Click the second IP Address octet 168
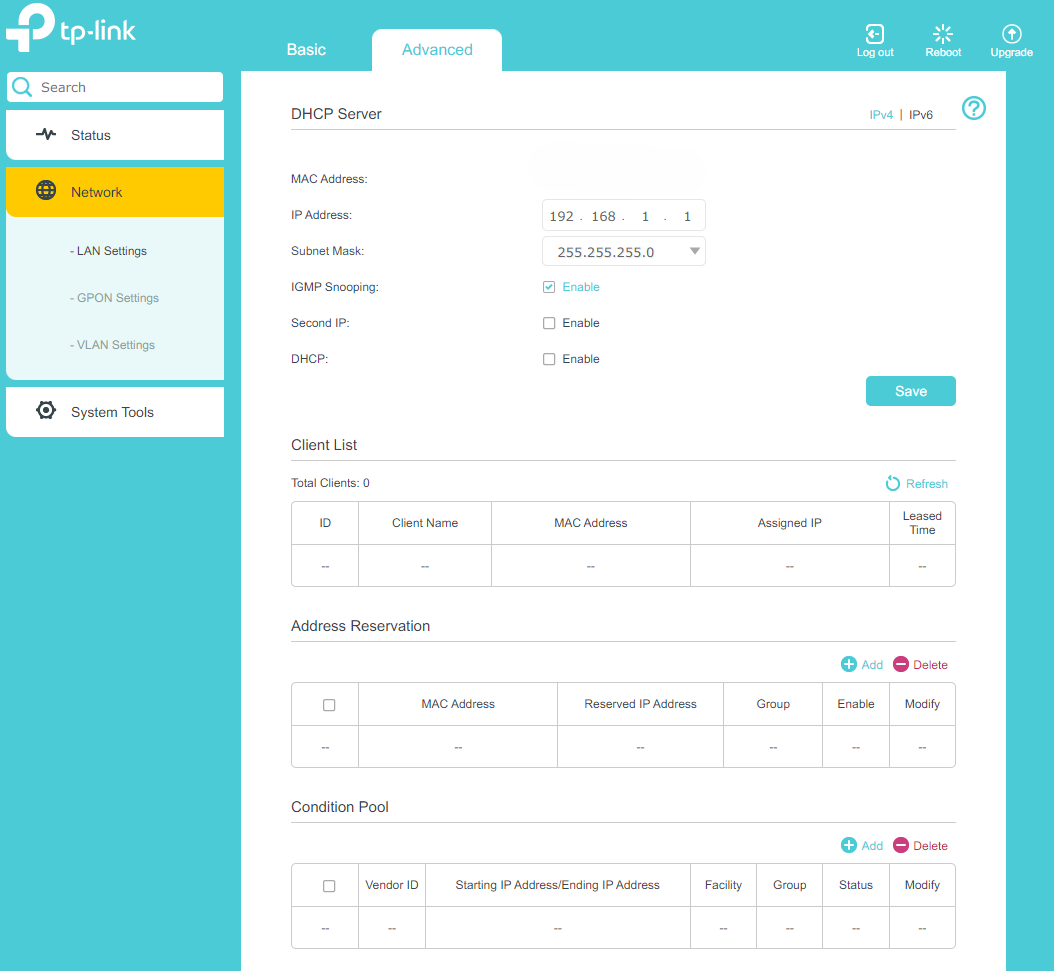 (x=603, y=216)
